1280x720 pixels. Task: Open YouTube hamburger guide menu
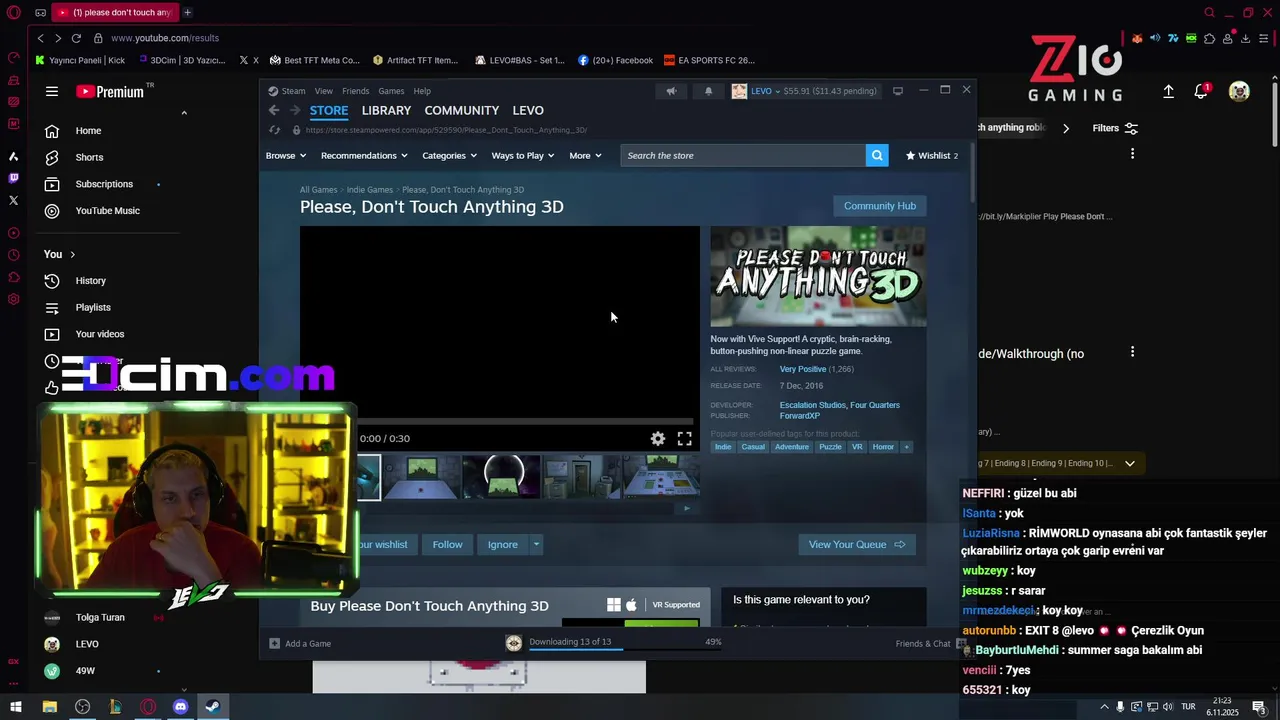(x=52, y=91)
